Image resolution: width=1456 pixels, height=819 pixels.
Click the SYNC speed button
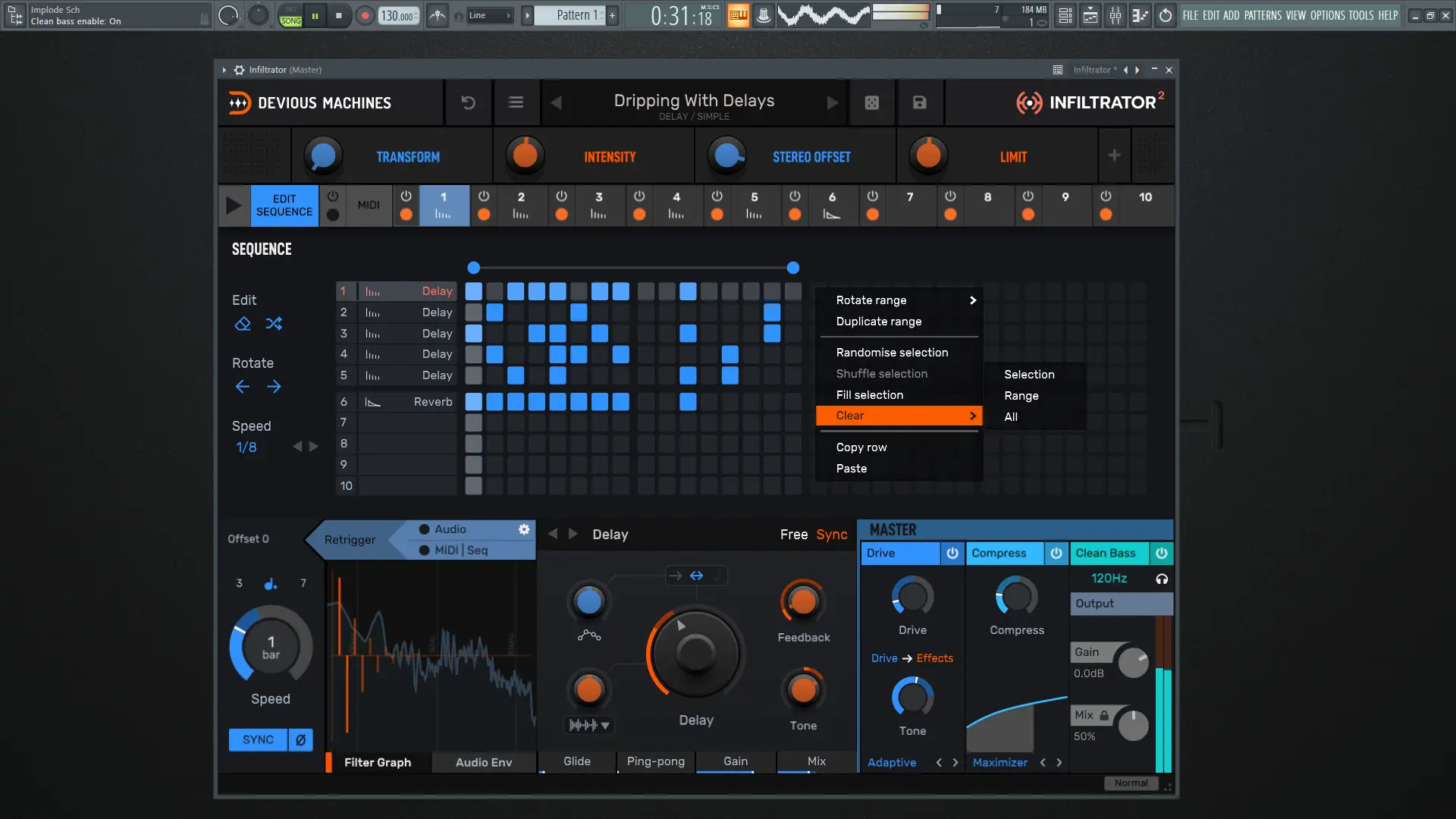coord(258,739)
